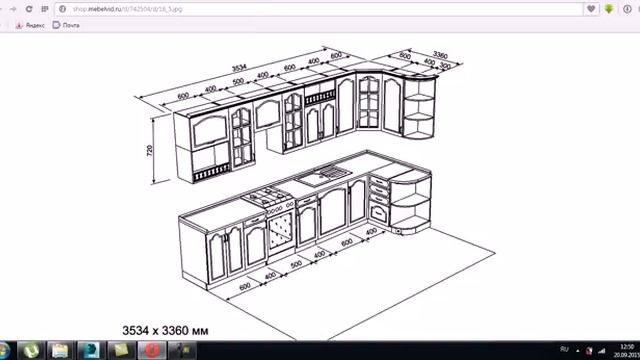Open the network signal tray icon
This screenshot has height=360, width=640.
602,351
